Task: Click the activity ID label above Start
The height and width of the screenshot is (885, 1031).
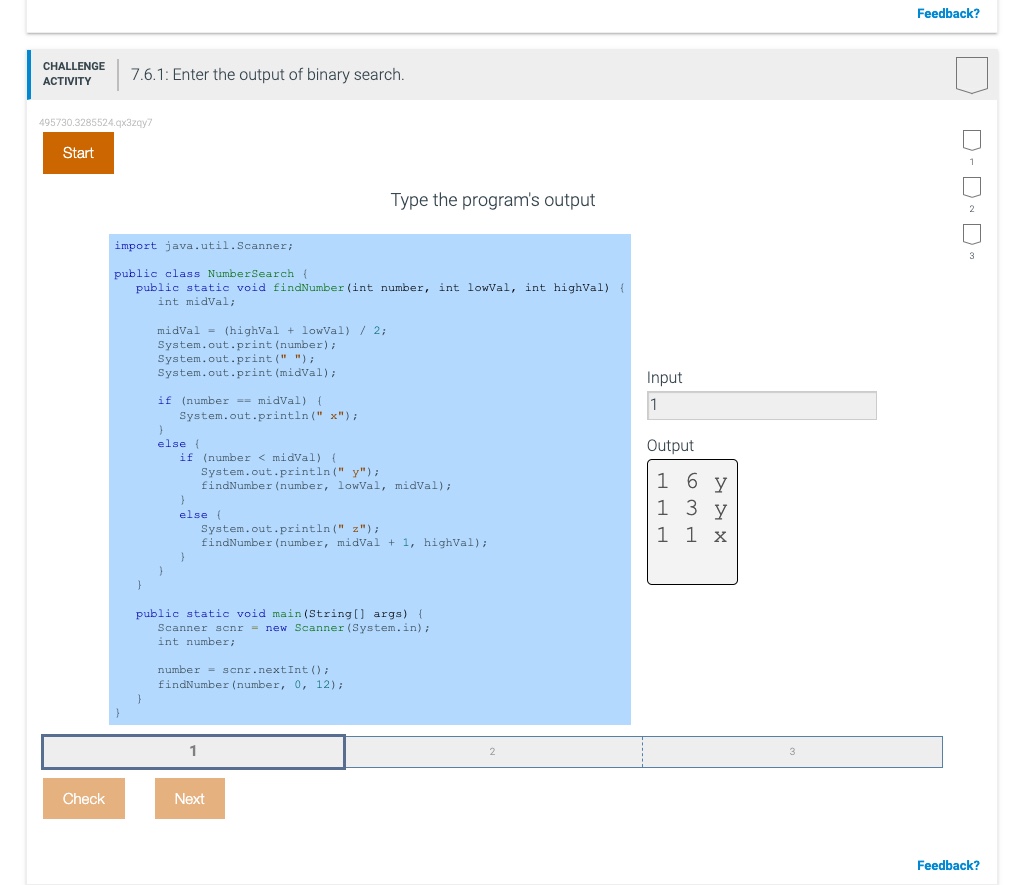Action: coord(95,121)
